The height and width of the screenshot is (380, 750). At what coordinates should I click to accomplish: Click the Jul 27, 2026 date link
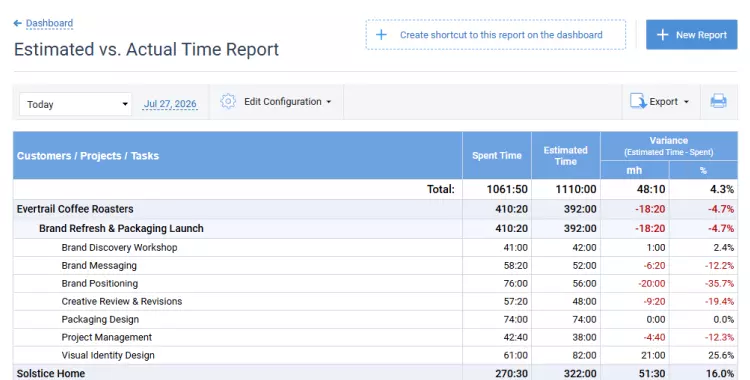coord(170,104)
